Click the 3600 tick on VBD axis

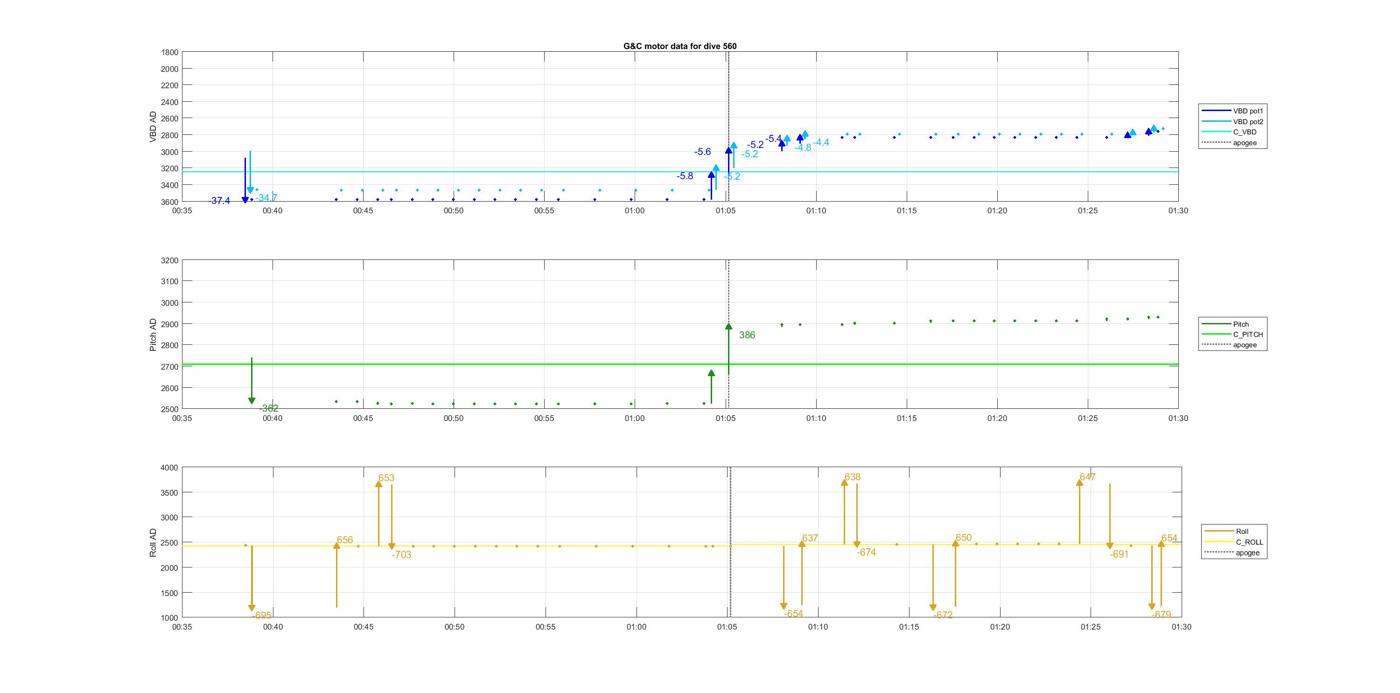click(x=169, y=202)
